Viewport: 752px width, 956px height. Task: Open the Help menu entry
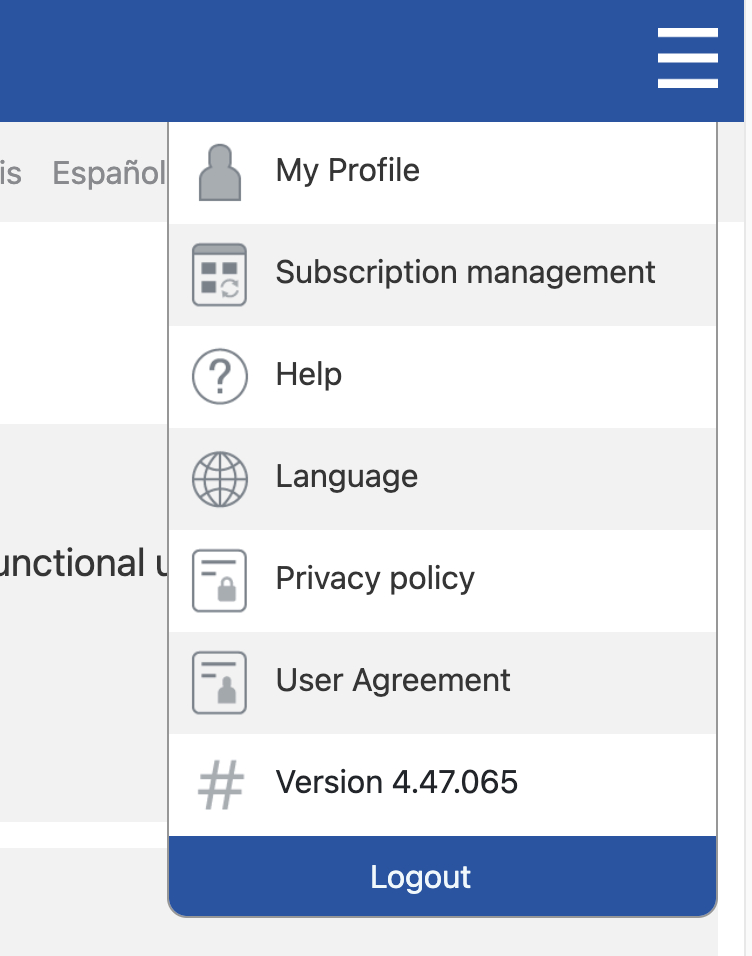(x=308, y=375)
